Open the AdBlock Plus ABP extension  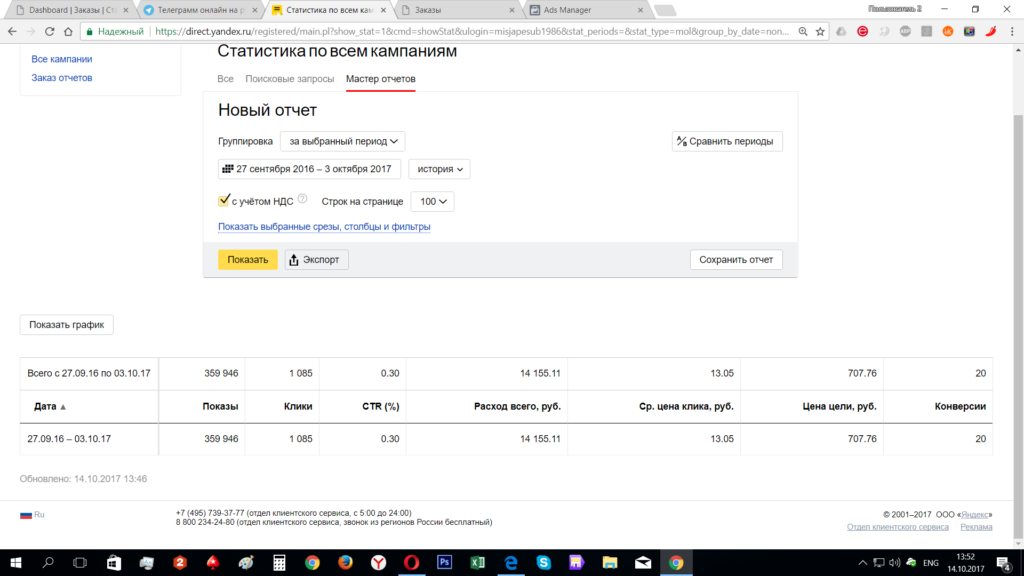pyautogui.click(x=905, y=31)
